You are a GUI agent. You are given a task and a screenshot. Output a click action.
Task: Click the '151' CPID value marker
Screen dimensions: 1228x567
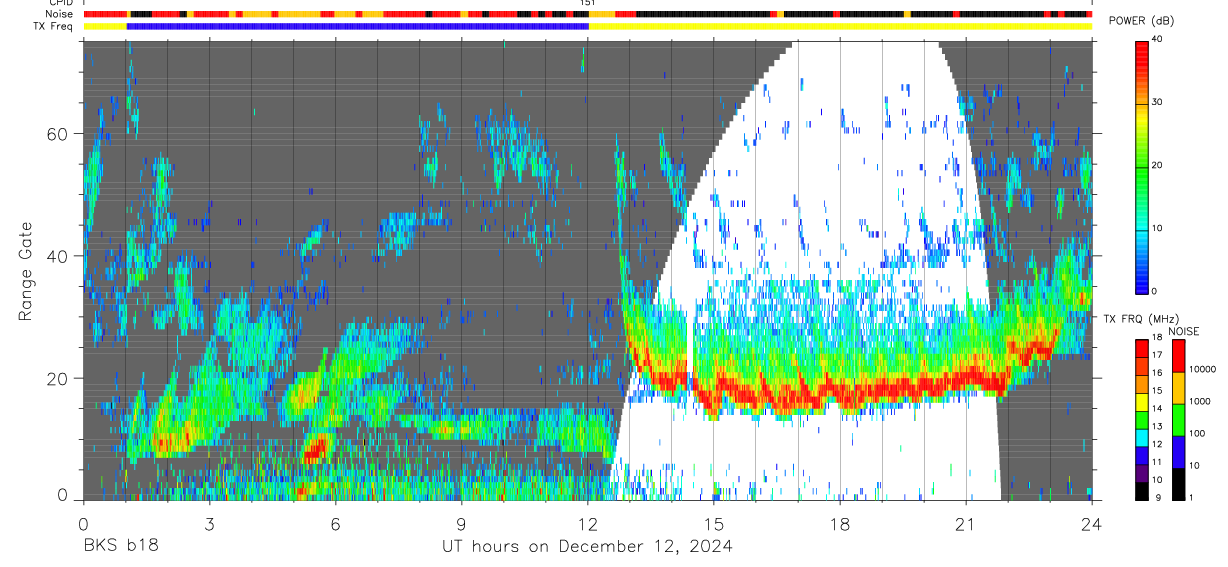(588, 3)
